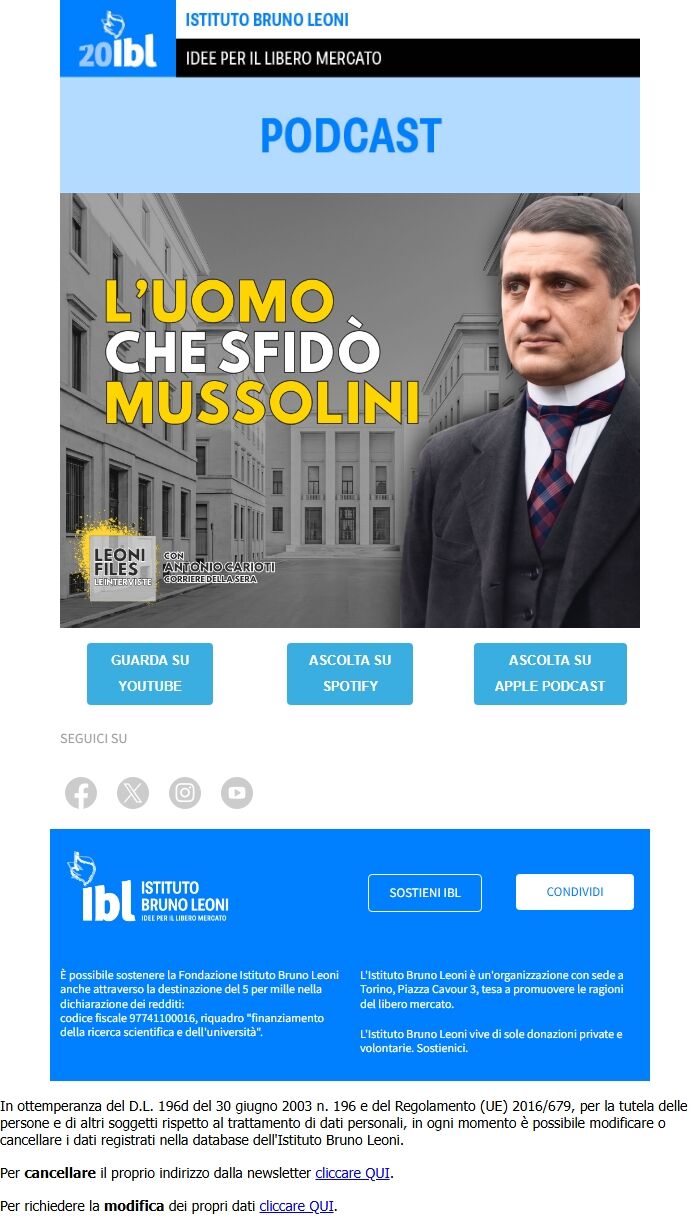Click the Sostieni IBL button
The image size is (700, 1230).
click(x=425, y=893)
